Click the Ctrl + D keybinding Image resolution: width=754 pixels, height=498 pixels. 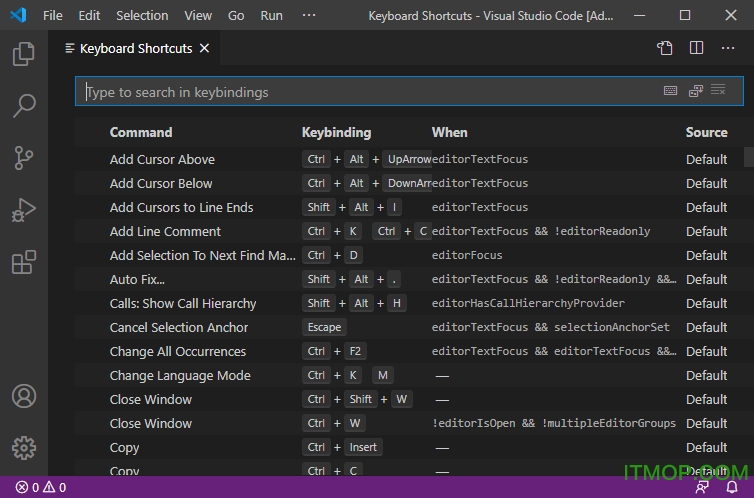pos(333,255)
